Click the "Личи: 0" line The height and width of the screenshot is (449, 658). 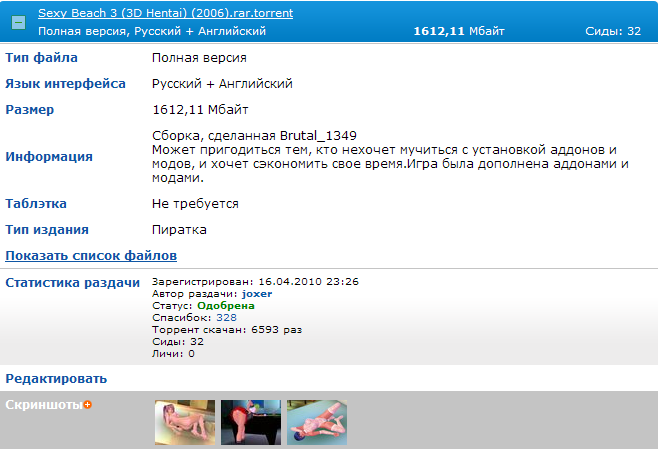173,353
